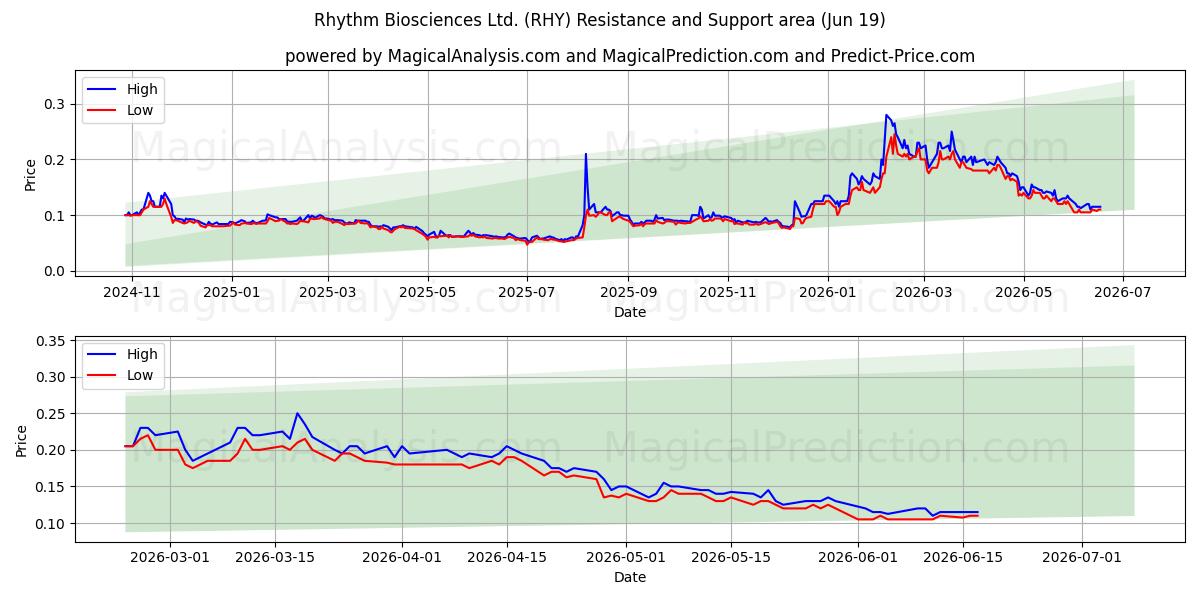Click the blue line sample in the upper legend
Image resolution: width=1200 pixels, height=600 pixels.
tap(103, 89)
